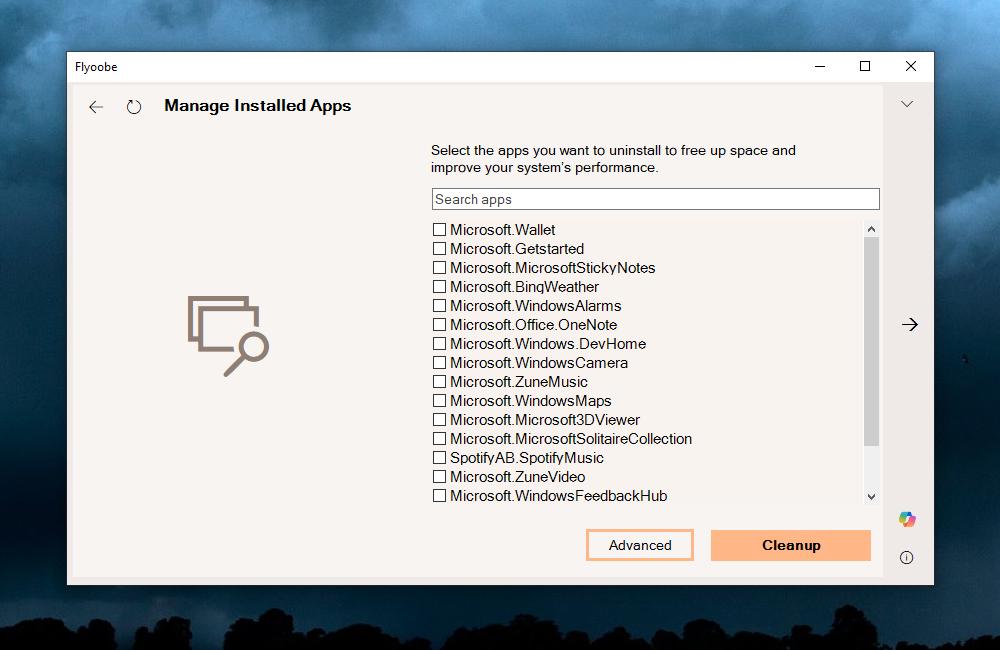1000x650 pixels.
Task: Tick the Microsoft.Microsoft3DViewer checkbox
Action: (439, 420)
